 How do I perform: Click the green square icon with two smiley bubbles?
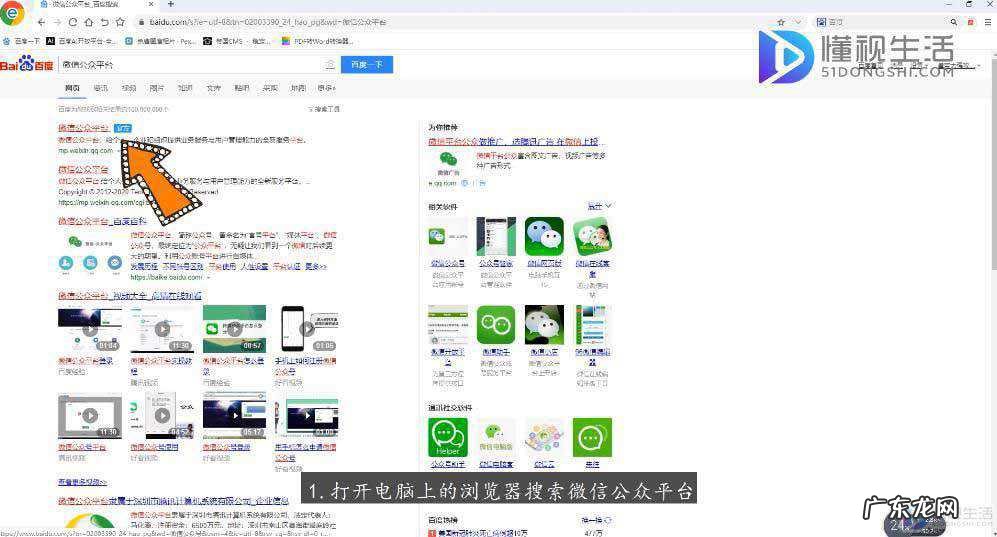496,325
